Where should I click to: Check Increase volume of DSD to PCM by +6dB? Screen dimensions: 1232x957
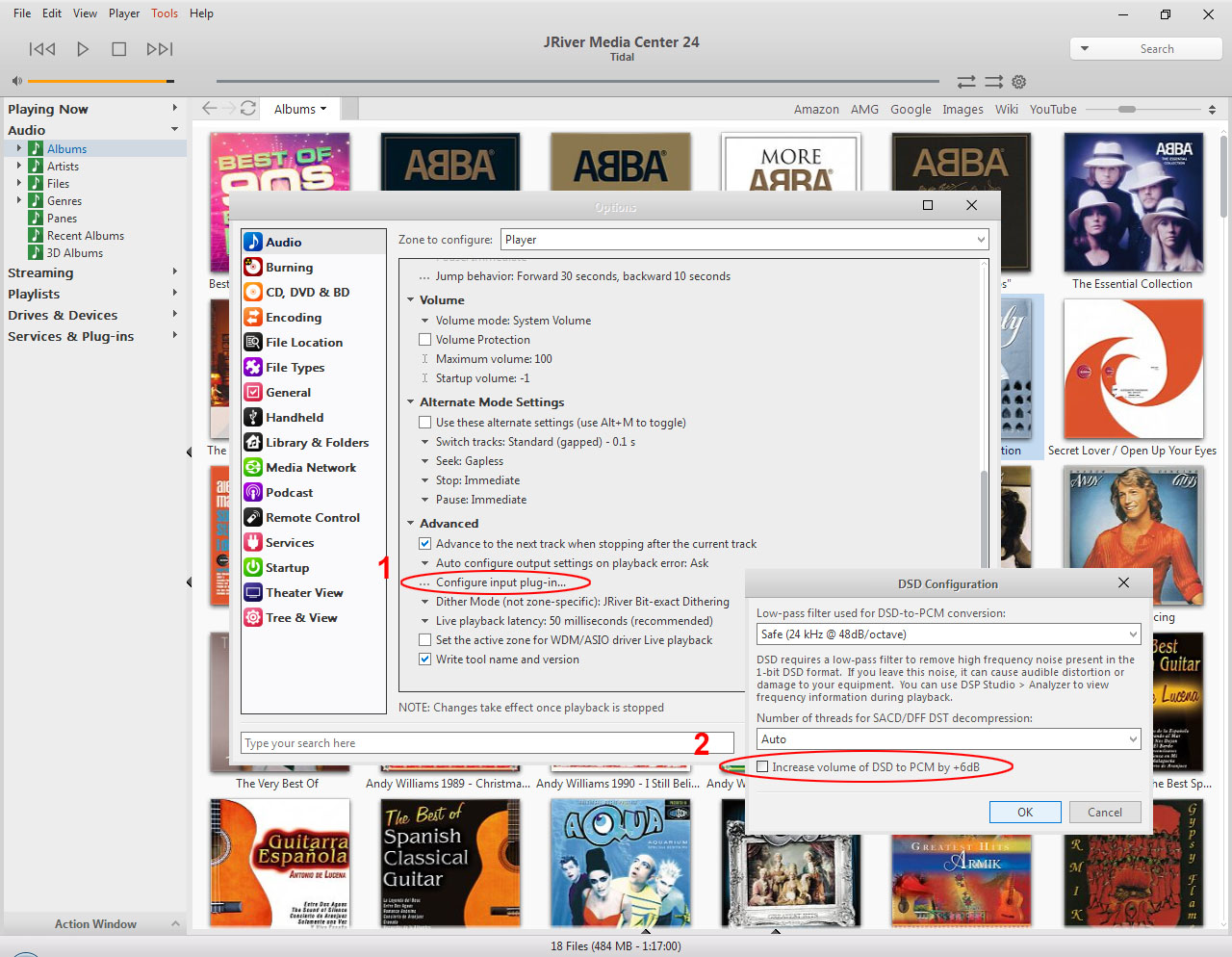coord(762,766)
